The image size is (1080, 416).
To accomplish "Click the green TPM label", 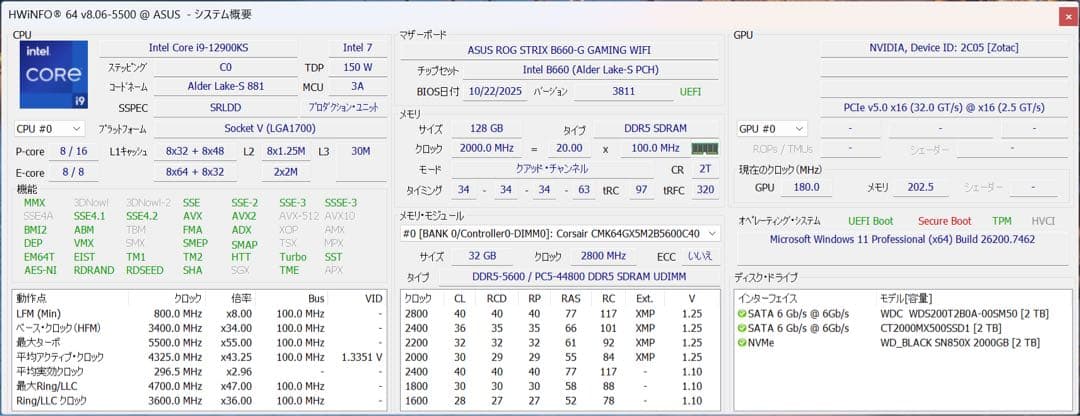I will [1002, 221].
